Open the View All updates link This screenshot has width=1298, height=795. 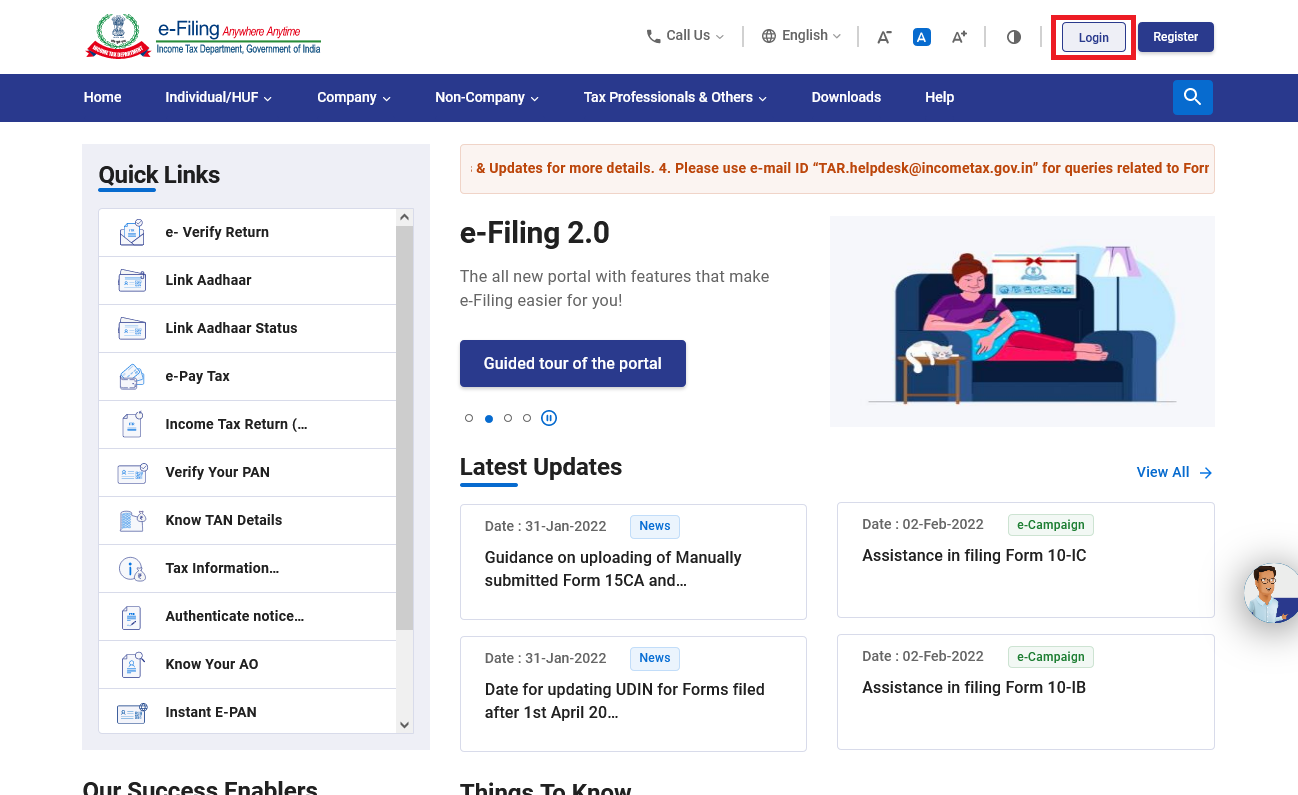pyautogui.click(x=1175, y=472)
